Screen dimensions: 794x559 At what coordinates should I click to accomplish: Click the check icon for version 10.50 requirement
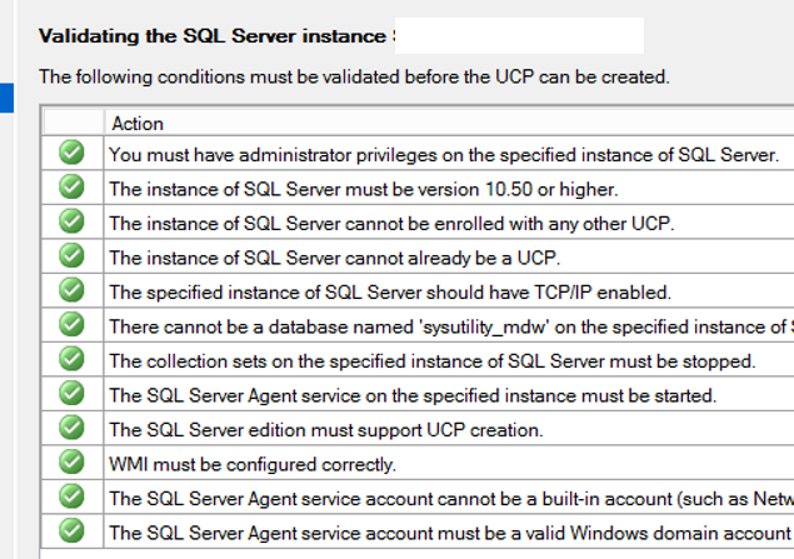(71, 187)
